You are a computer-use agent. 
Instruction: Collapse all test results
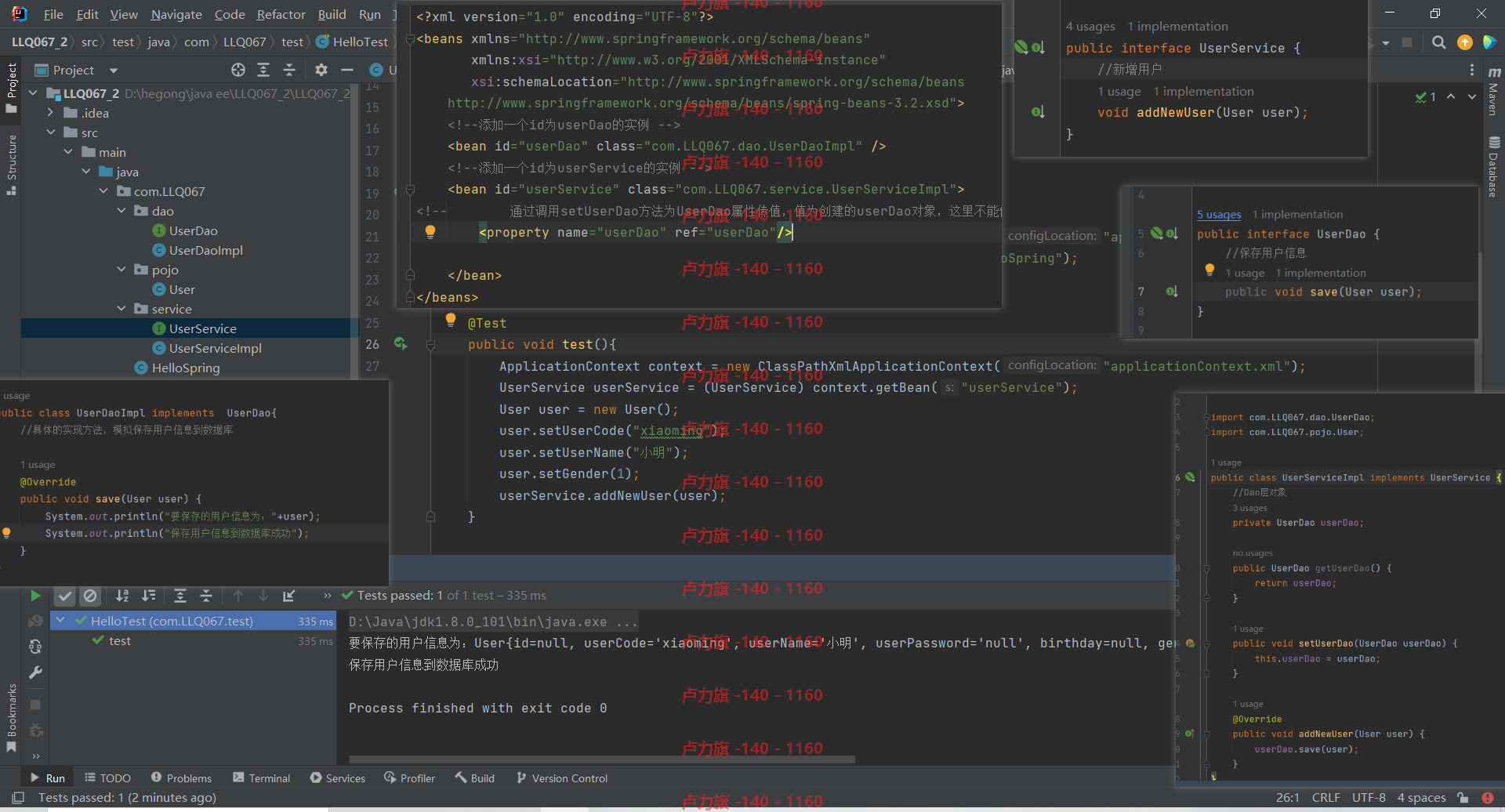[206, 596]
